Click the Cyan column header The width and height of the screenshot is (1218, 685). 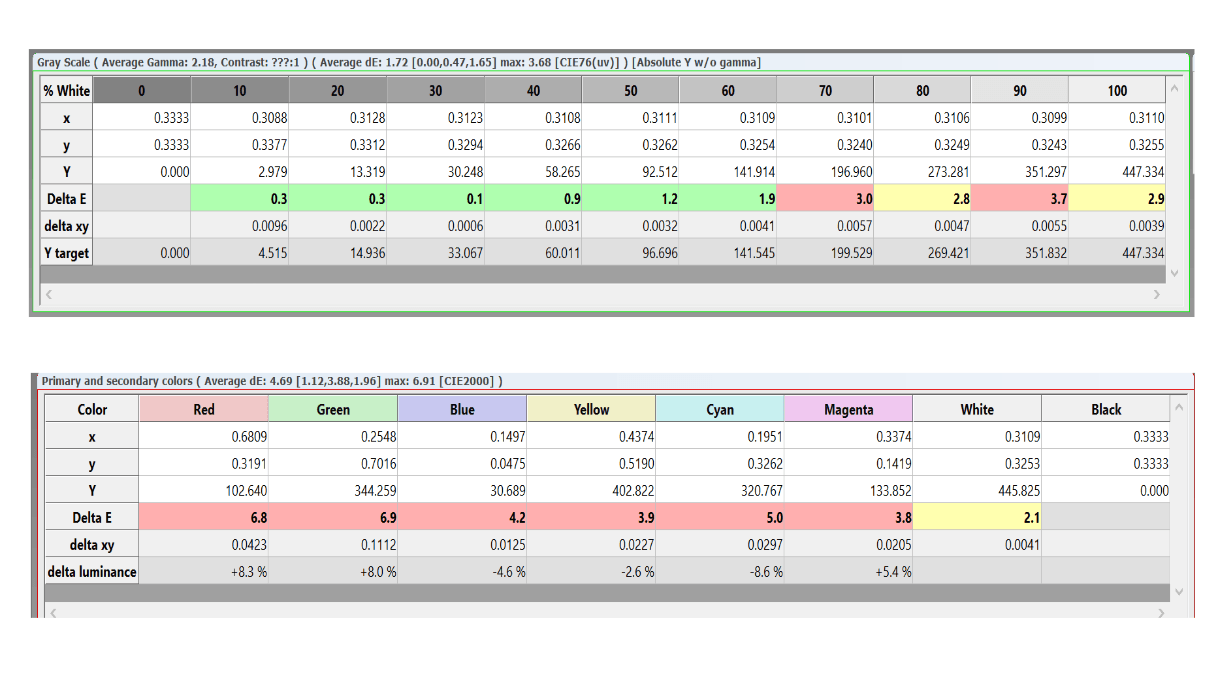(x=720, y=409)
